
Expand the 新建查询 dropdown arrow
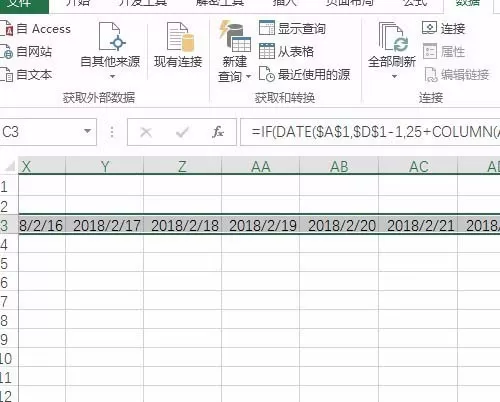click(248, 77)
